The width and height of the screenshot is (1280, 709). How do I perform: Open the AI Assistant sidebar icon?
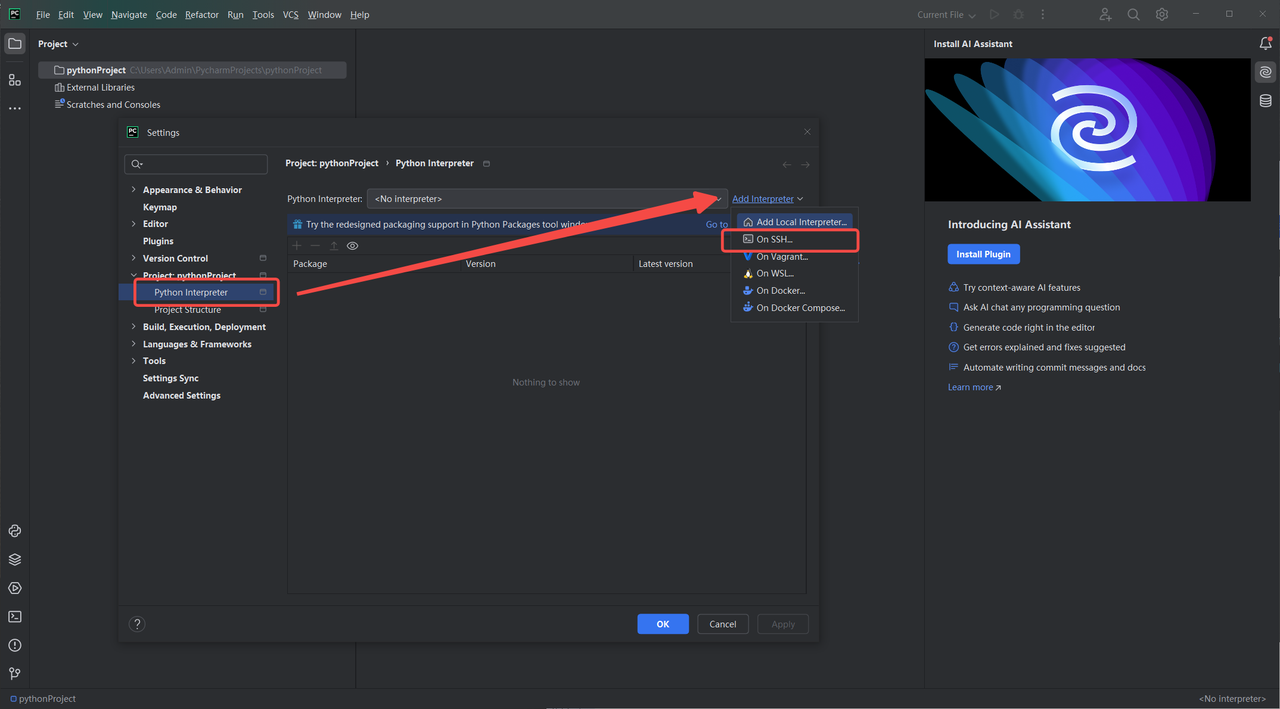click(x=1265, y=72)
